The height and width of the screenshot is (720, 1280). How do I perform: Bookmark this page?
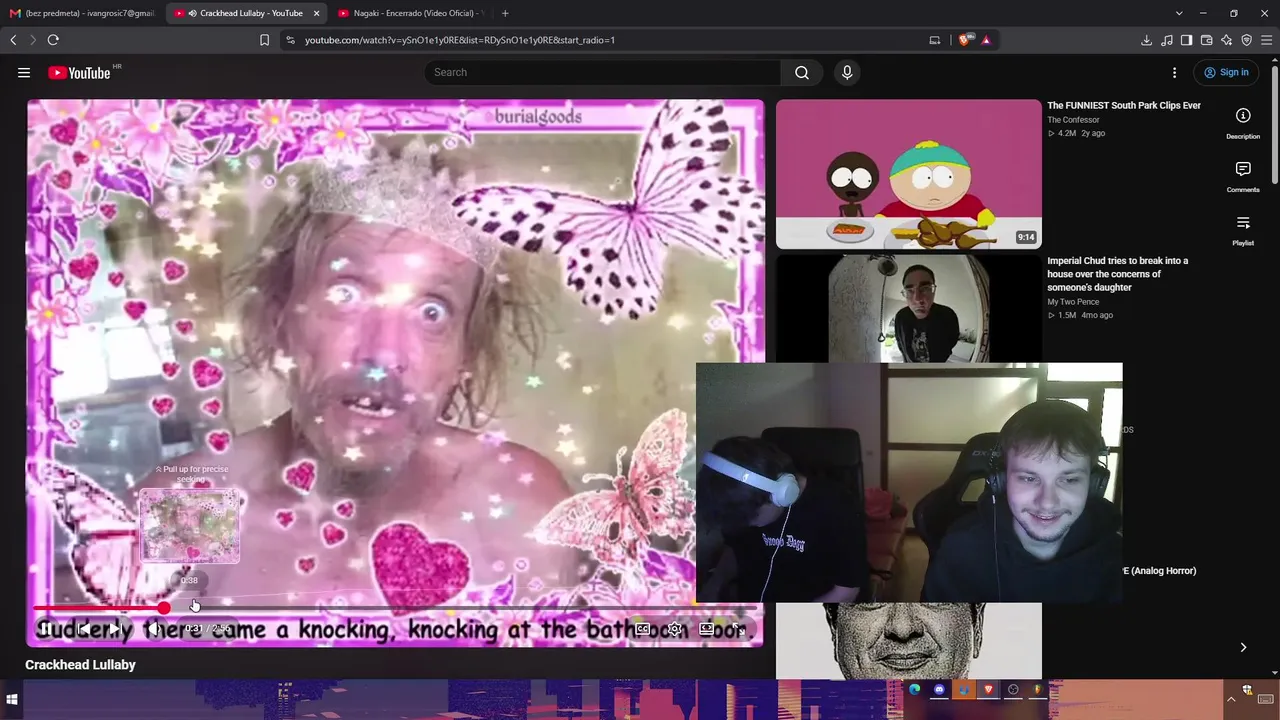tap(264, 40)
